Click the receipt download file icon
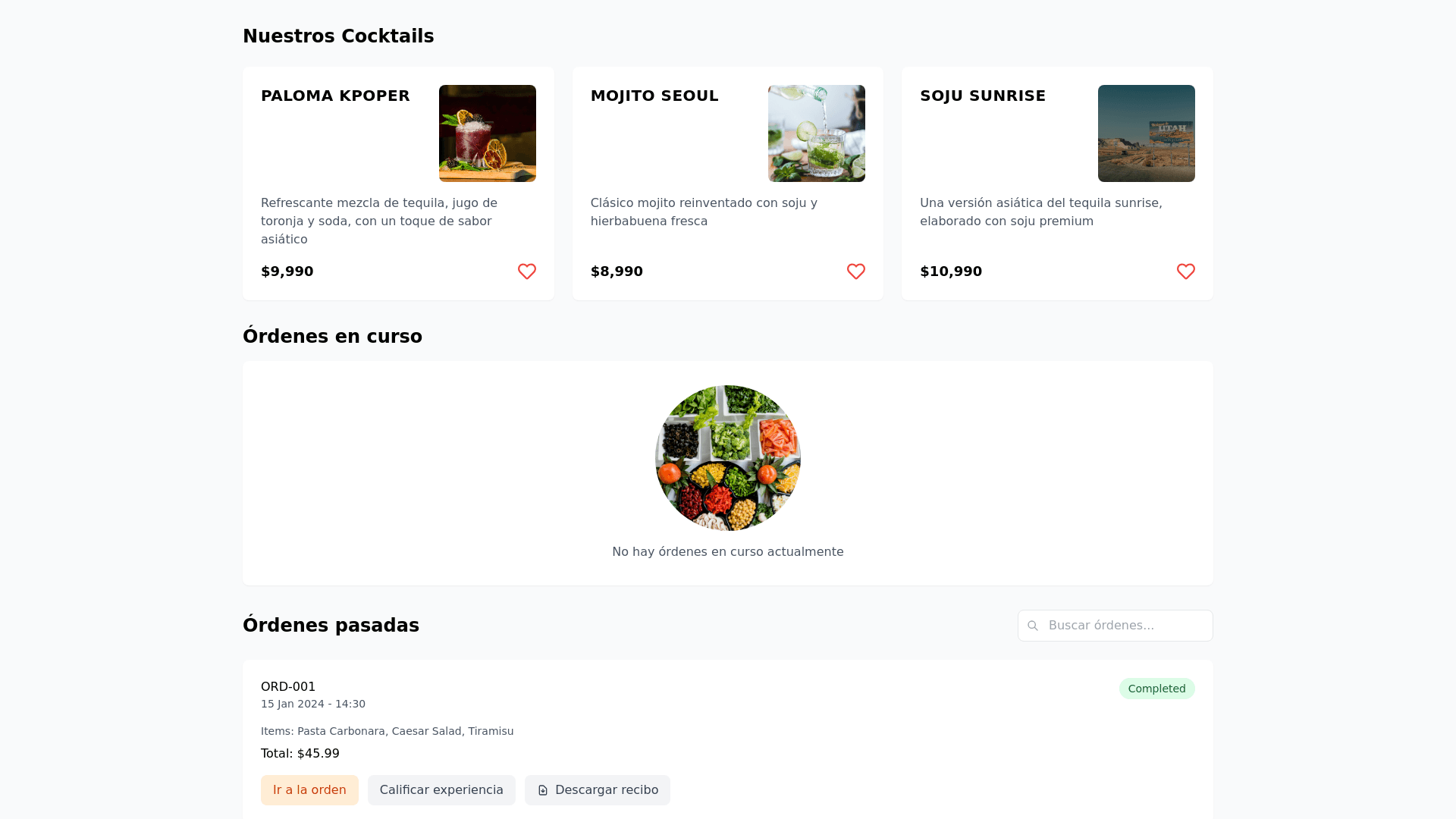 (x=543, y=790)
